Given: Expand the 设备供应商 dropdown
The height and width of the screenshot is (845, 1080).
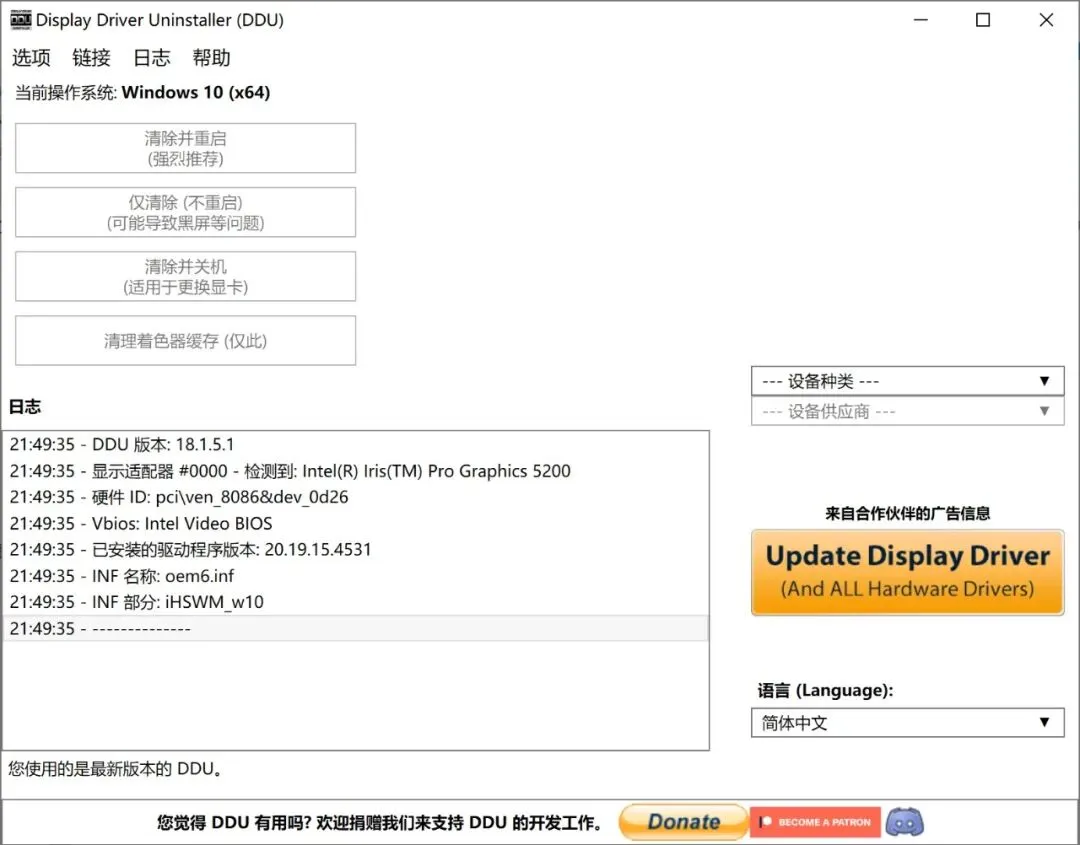Looking at the screenshot, I should click(x=907, y=411).
